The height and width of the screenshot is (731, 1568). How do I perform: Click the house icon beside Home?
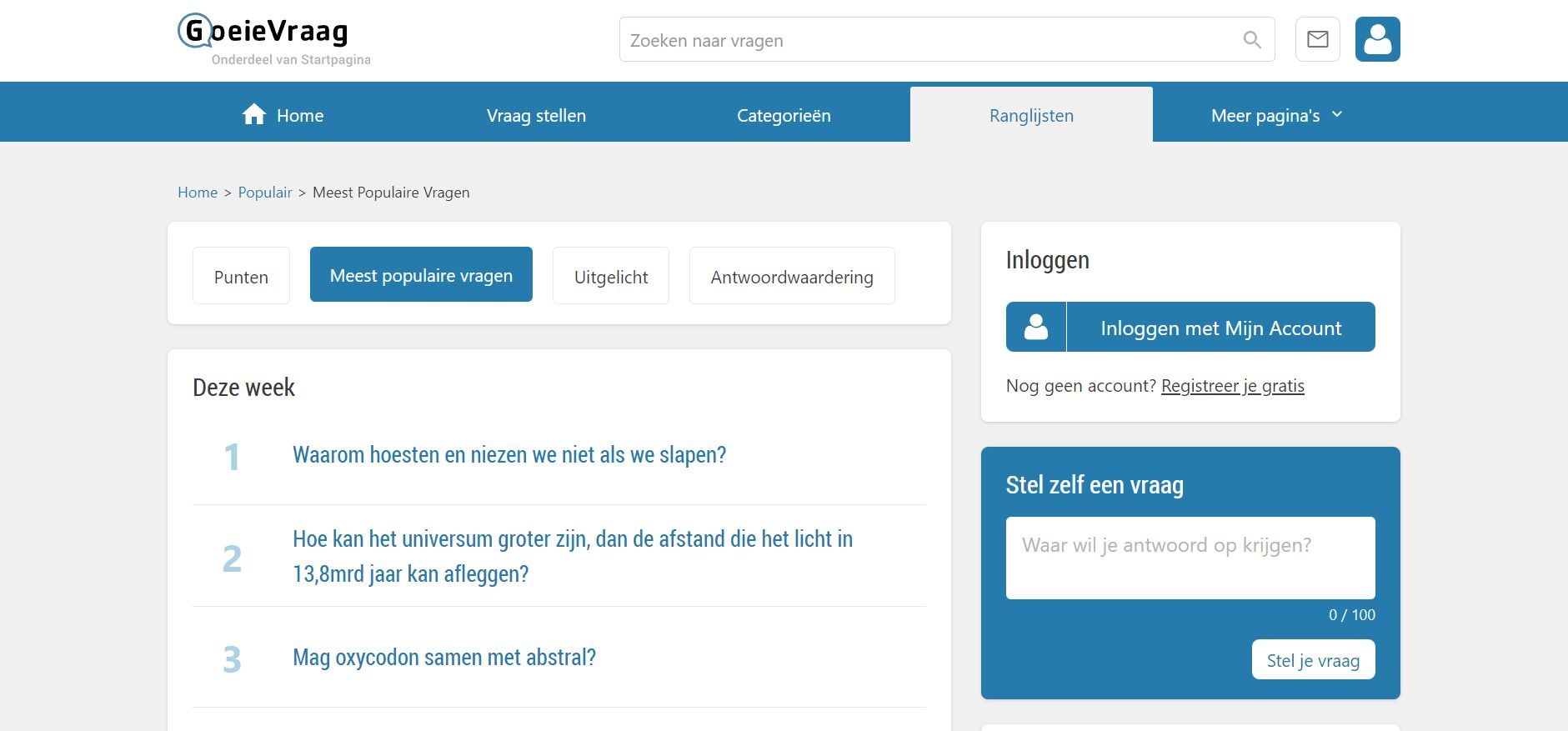254,115
